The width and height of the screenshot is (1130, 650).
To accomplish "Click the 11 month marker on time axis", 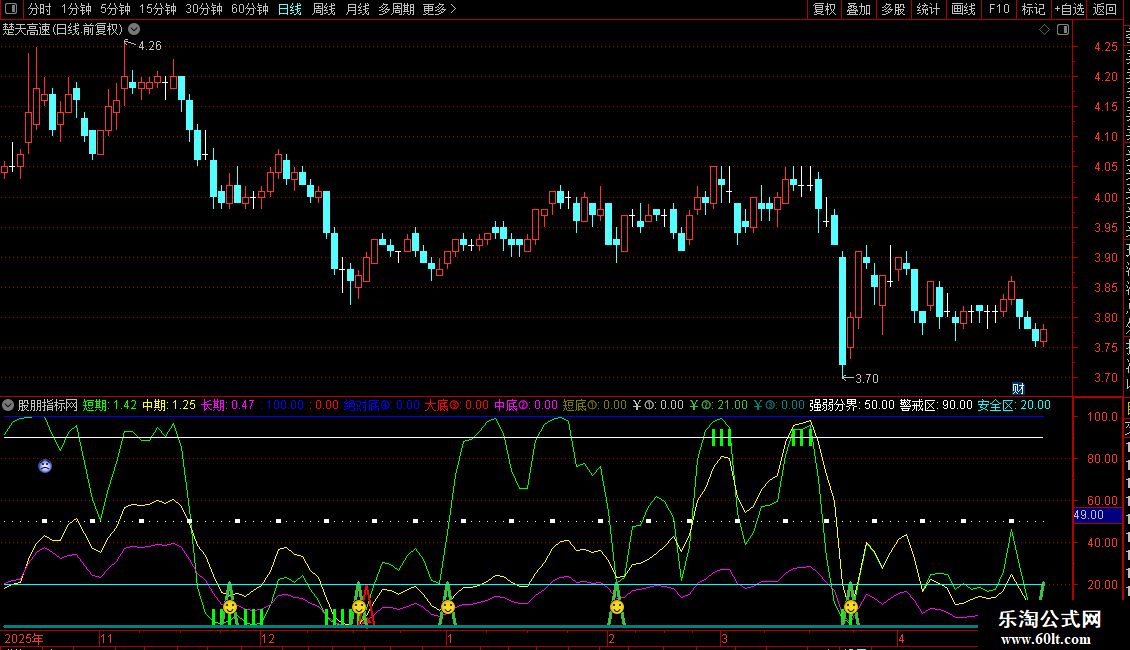I will (x=107, y=638).
